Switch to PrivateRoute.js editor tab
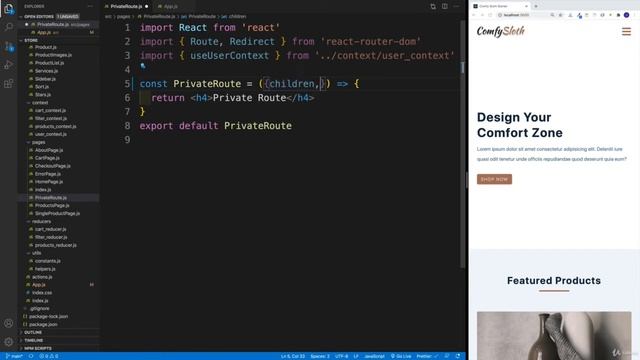Image resolution: width=640 pixels, height=360 pixels. coord(126,7)
